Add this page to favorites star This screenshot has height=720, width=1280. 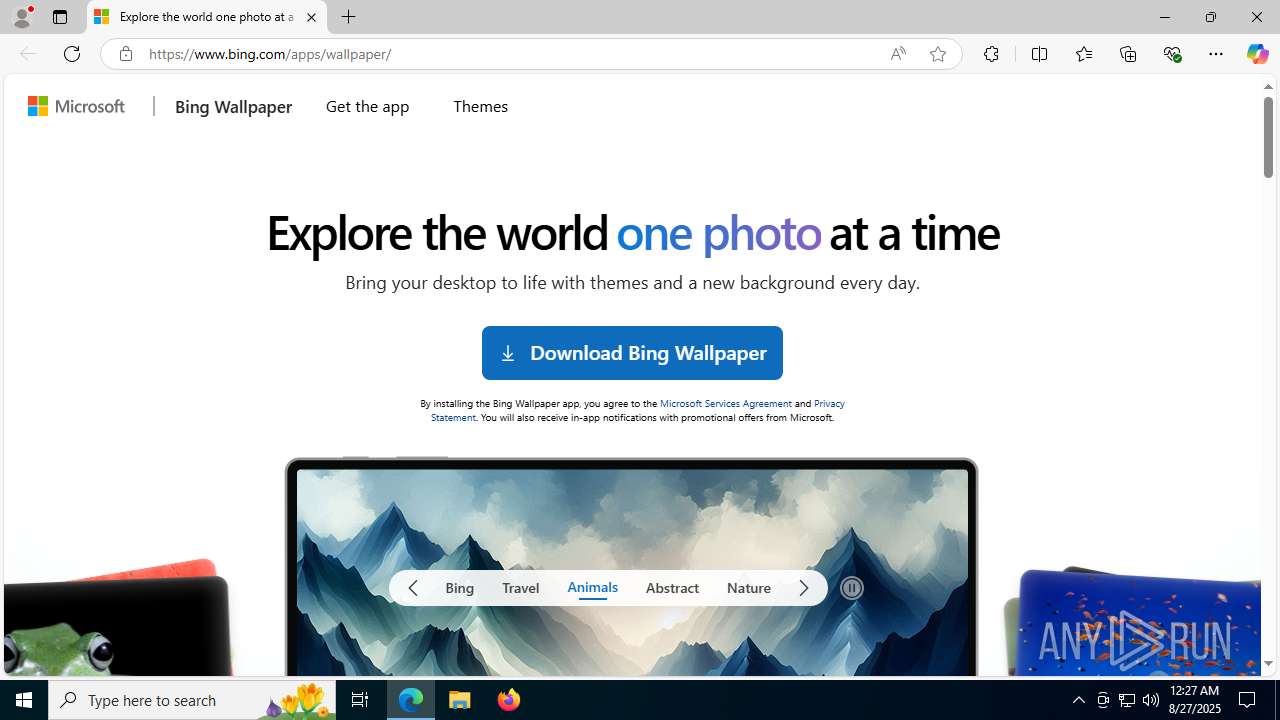938,54
